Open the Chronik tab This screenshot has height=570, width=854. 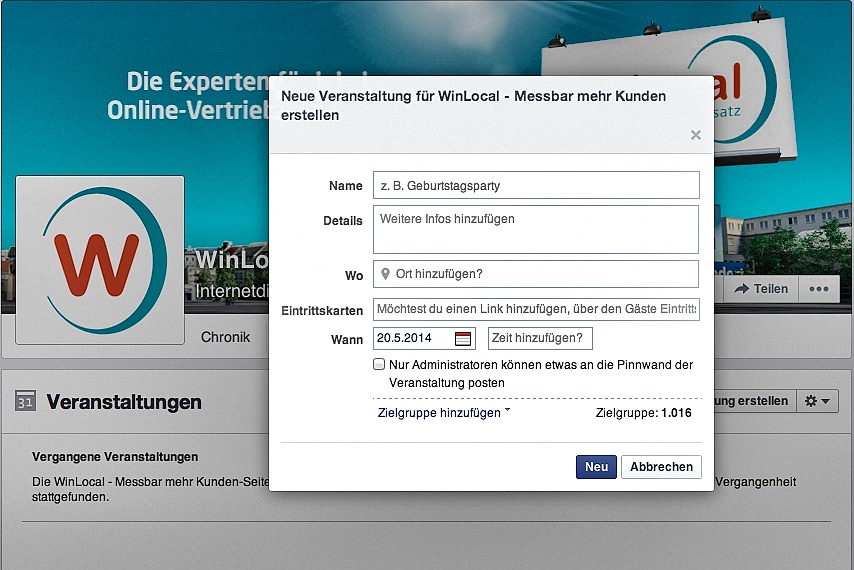click(x=225, y=337)
